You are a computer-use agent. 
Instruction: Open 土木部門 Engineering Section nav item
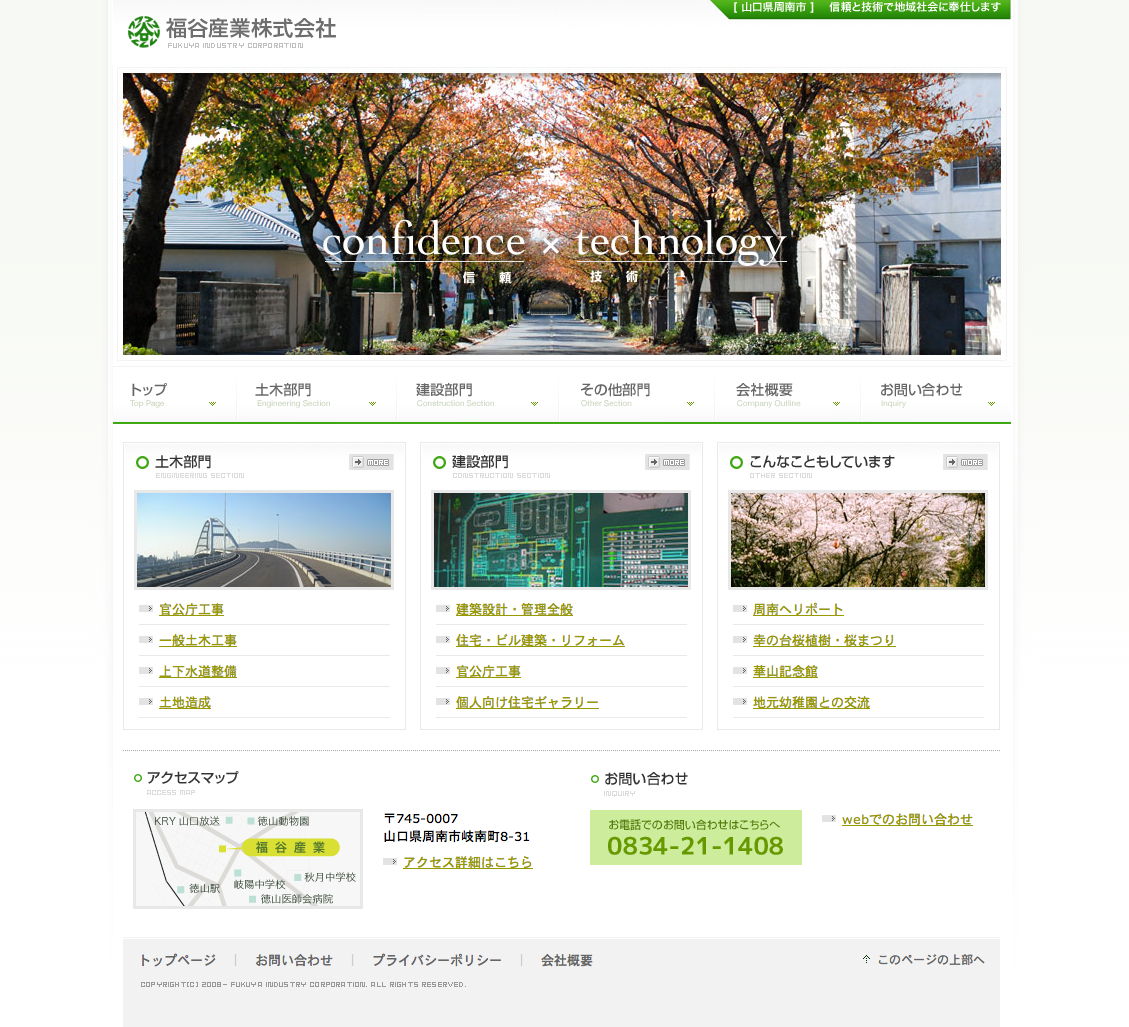316,395
